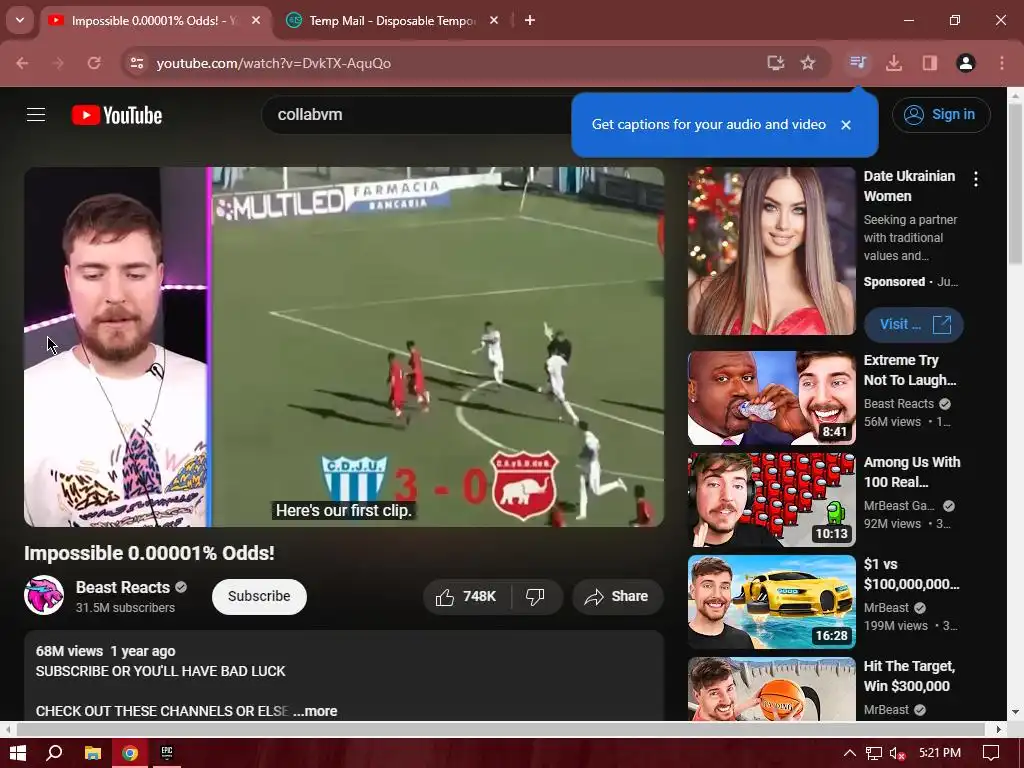1024x768 pixels.
Task: Open Windows taskbar search
Action: pyautogui.click(x=55, y=753)
